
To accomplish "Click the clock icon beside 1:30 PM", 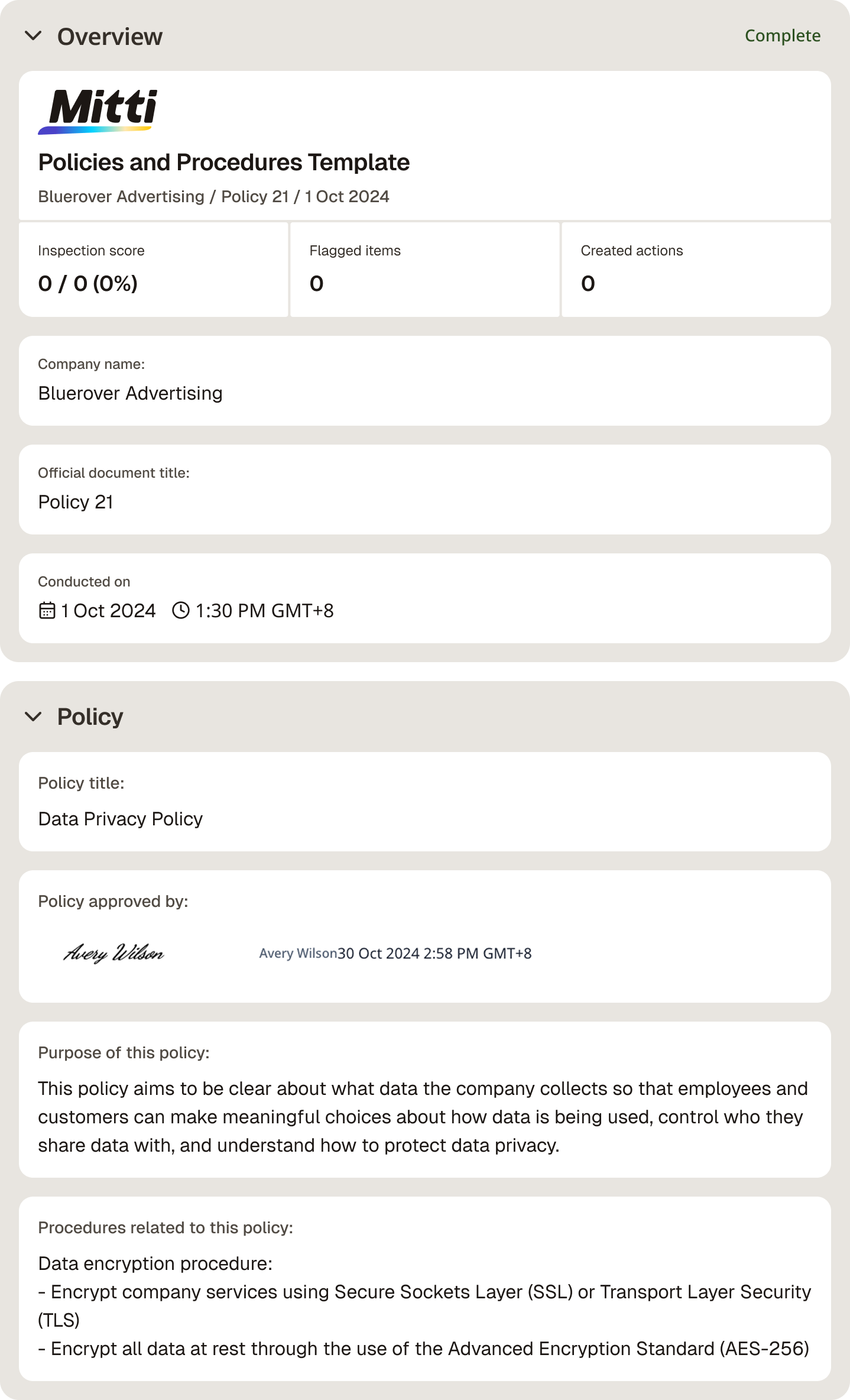I will (x=181, y=610).
